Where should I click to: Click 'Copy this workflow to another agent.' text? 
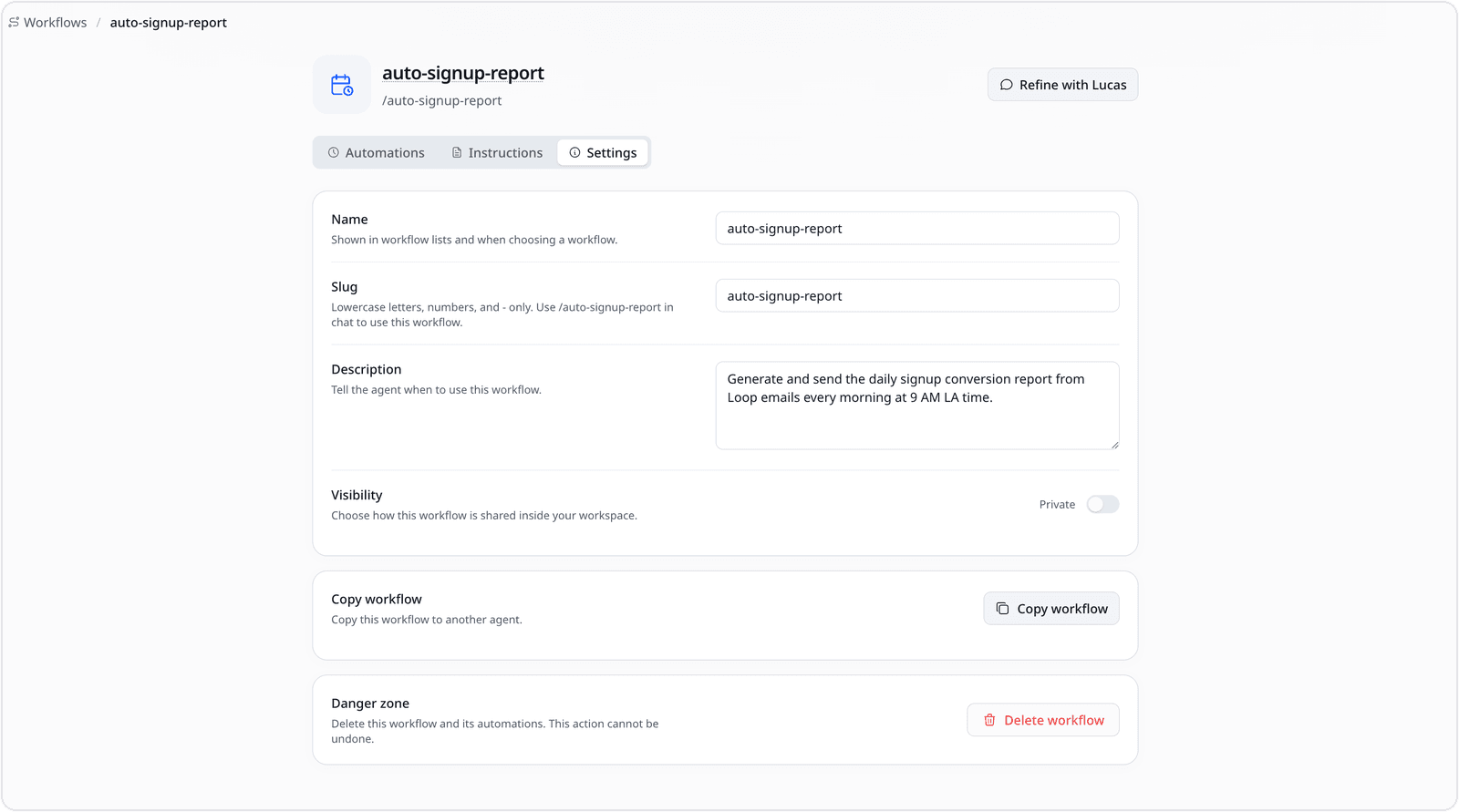click(x=427, y=620)
